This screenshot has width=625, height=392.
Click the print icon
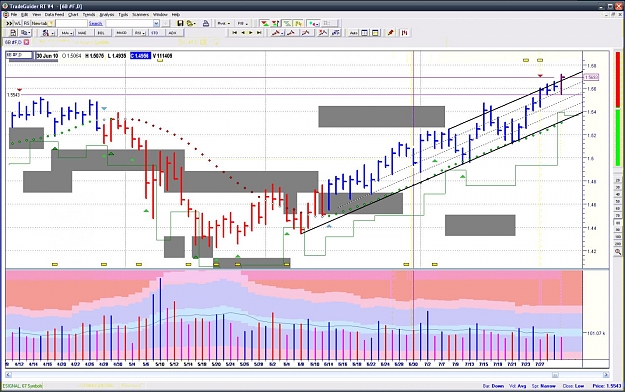[206, 24]
